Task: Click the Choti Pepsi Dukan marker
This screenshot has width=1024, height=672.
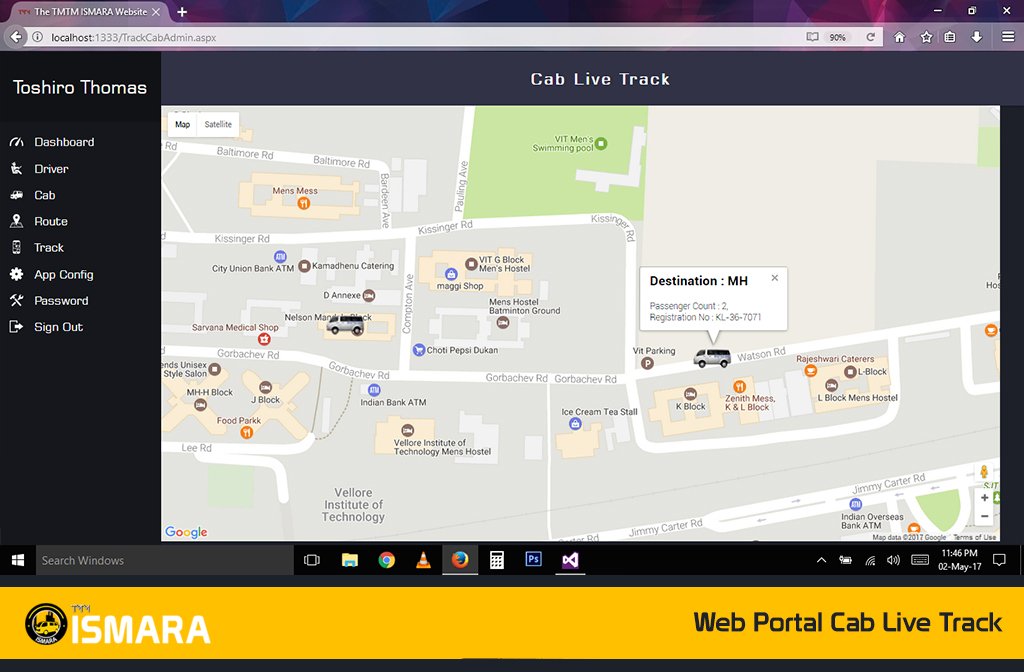Action: point(419,350)
